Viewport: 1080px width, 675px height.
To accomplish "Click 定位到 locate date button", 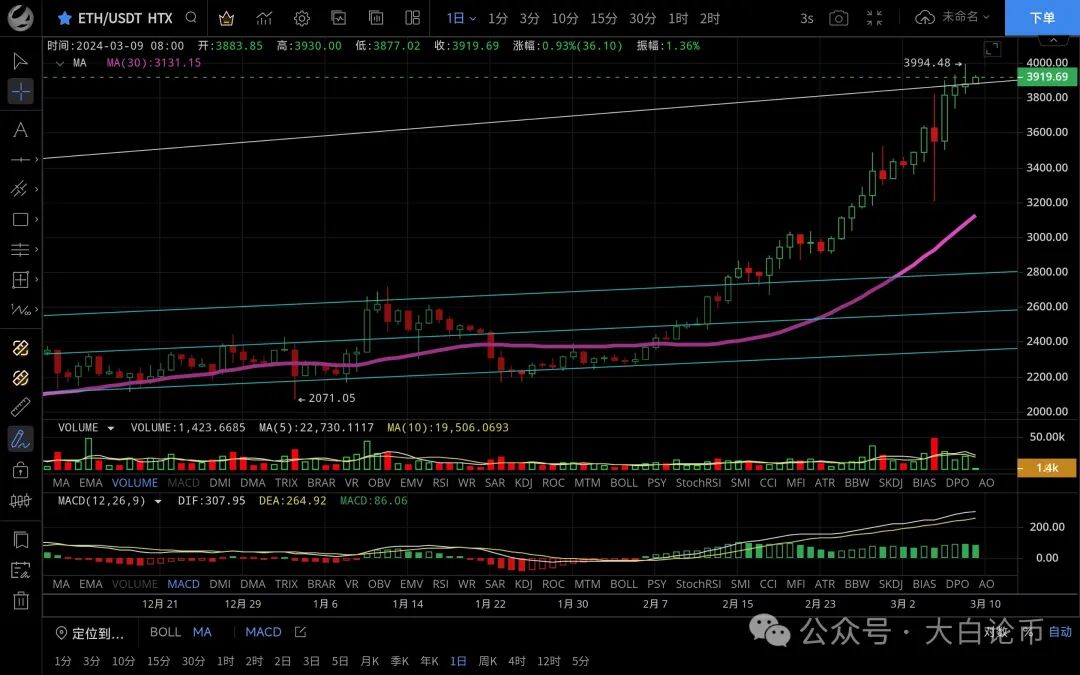I will (x=90, y=634).
